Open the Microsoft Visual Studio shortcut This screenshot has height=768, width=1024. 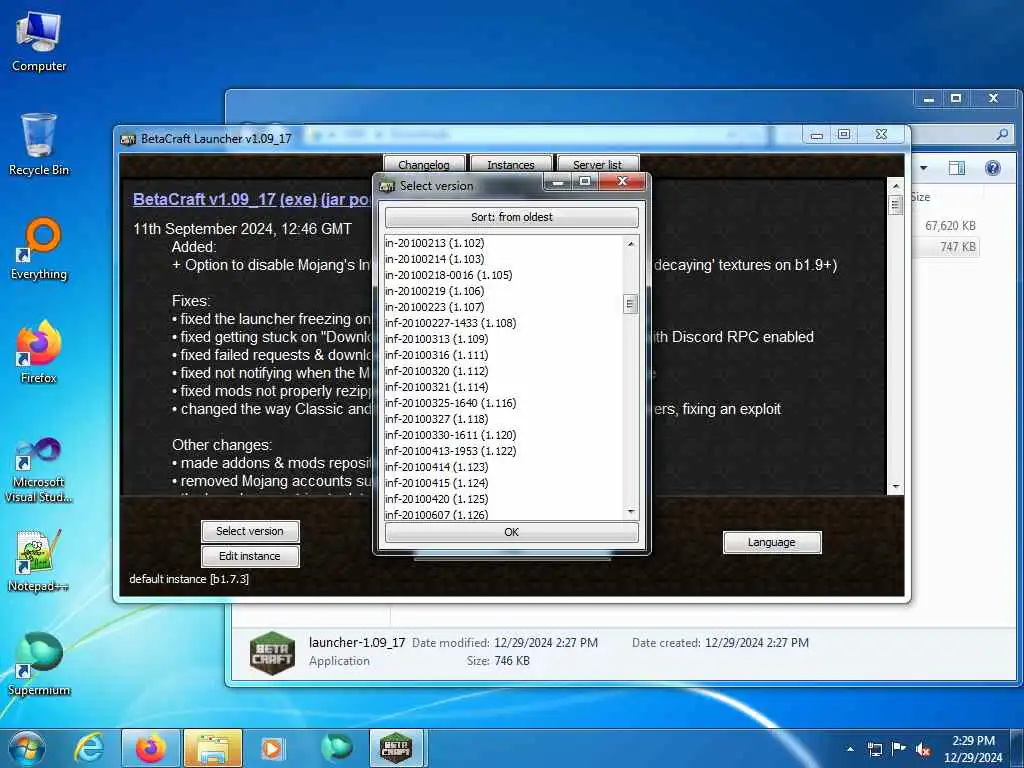coord(39,470)
